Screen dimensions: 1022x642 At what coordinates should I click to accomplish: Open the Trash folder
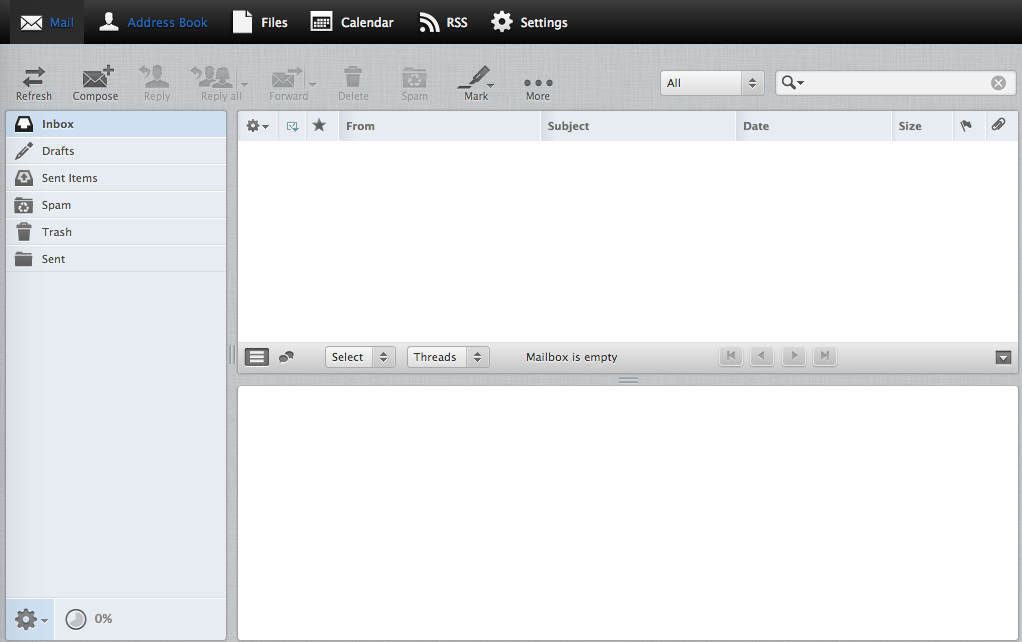56,232
